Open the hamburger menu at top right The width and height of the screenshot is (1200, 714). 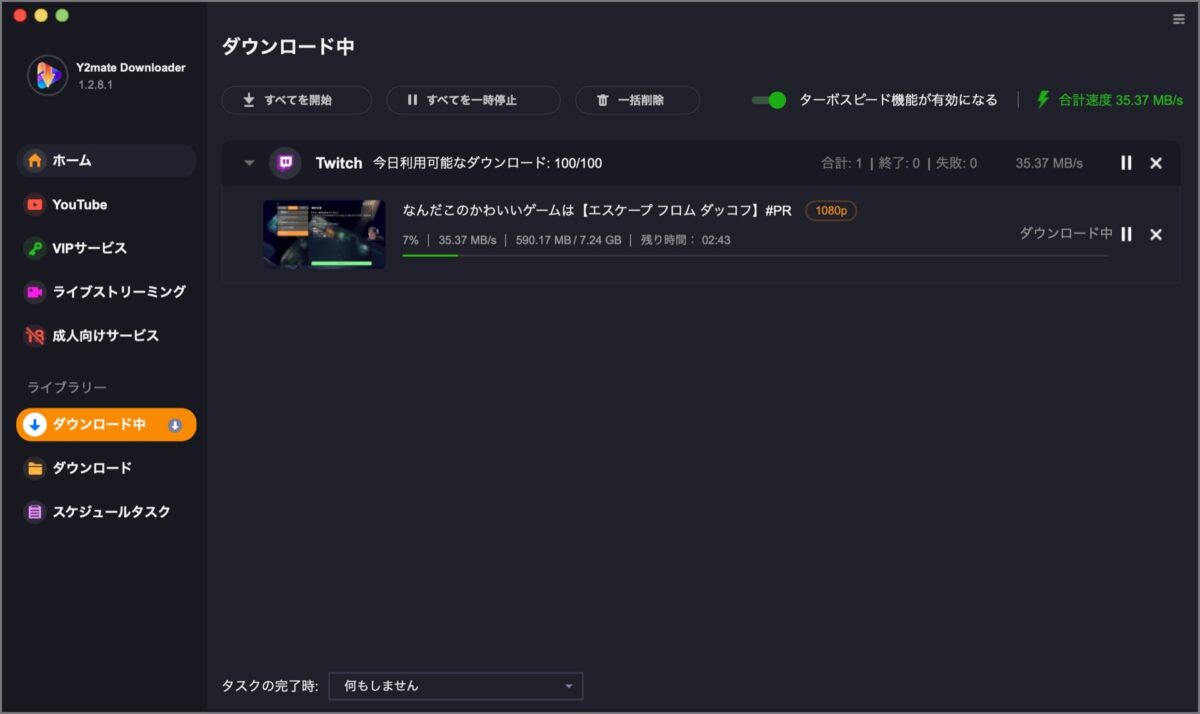coord(1177,18)
